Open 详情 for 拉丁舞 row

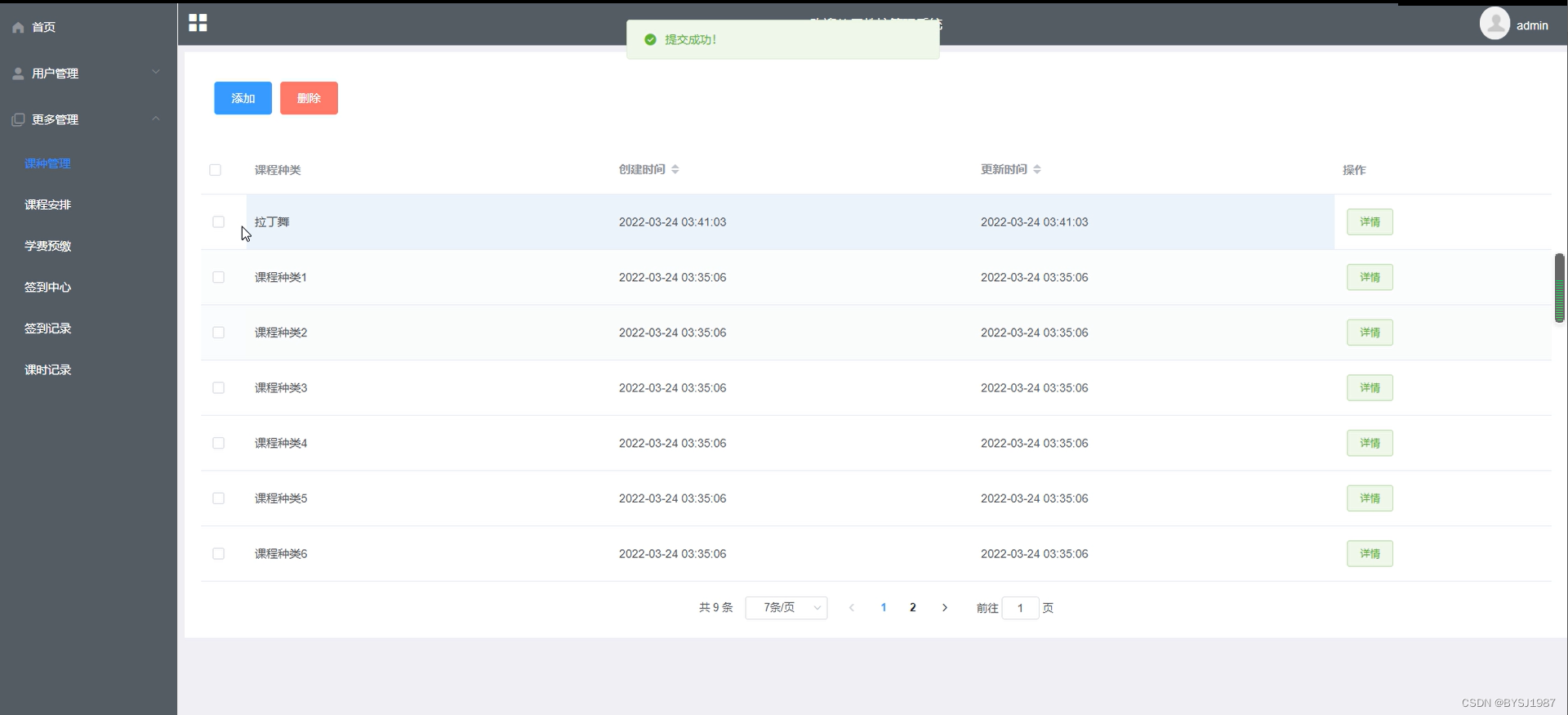click(x=1370, y=222)
